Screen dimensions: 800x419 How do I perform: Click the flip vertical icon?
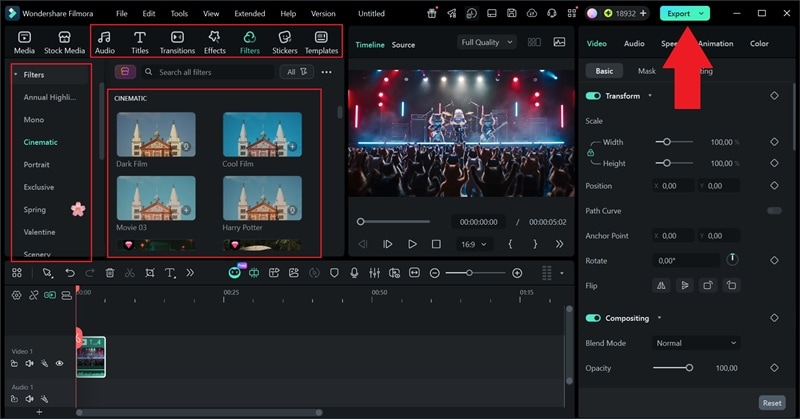point(684,285)
